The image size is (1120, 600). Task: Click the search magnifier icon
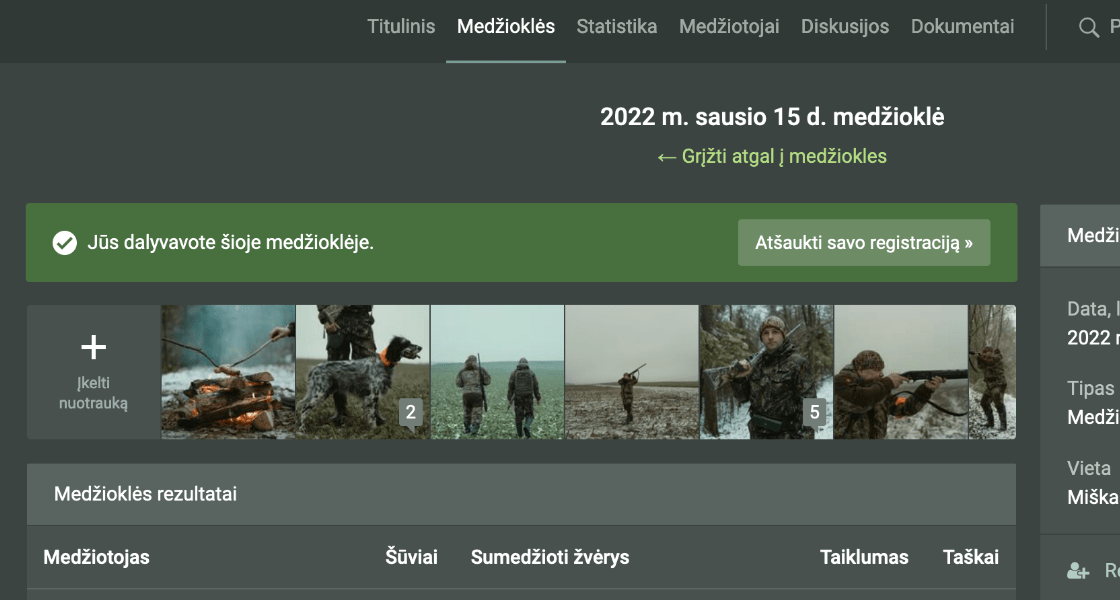1089,28
